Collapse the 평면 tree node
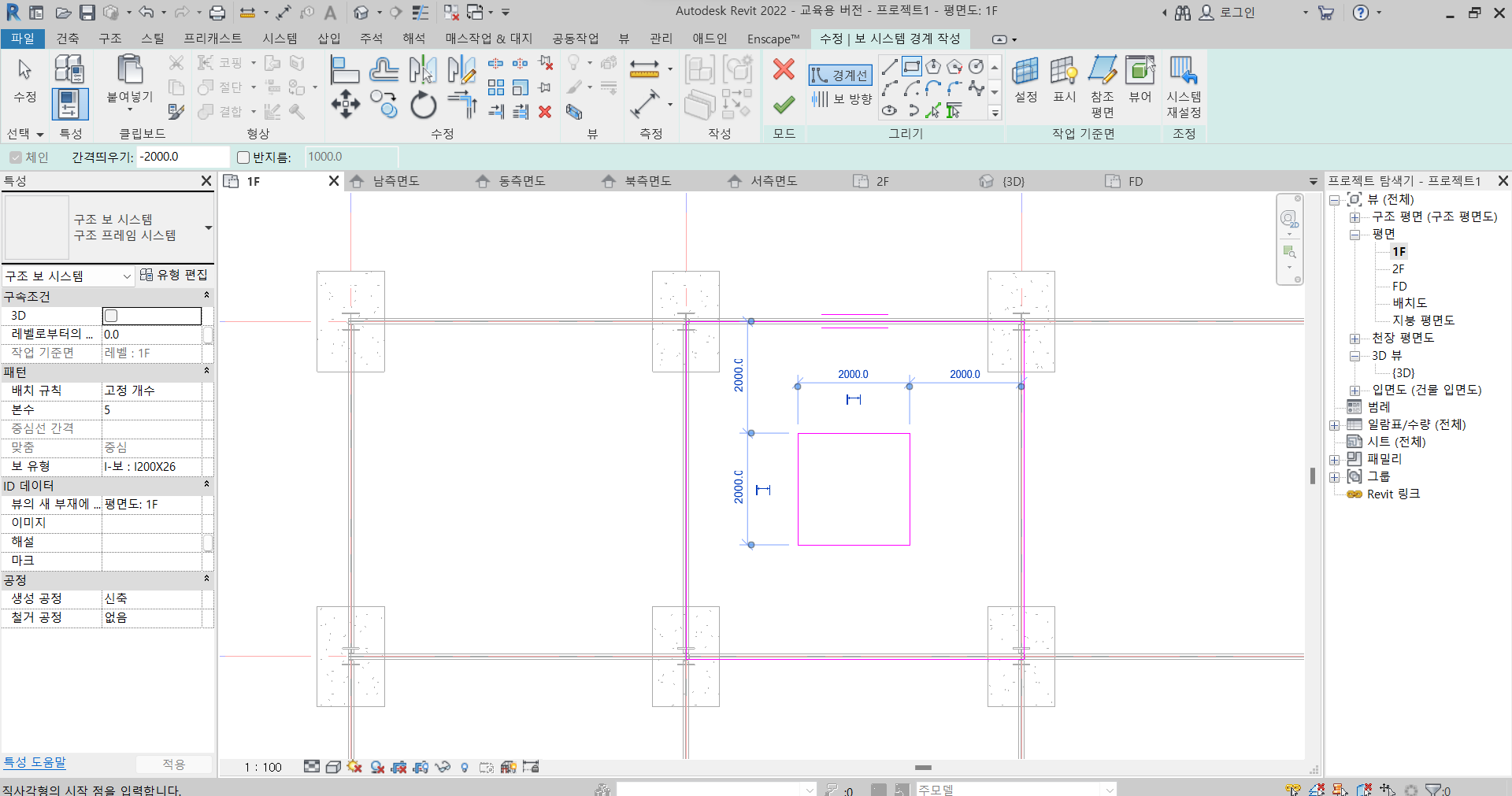 point(1354,235)
